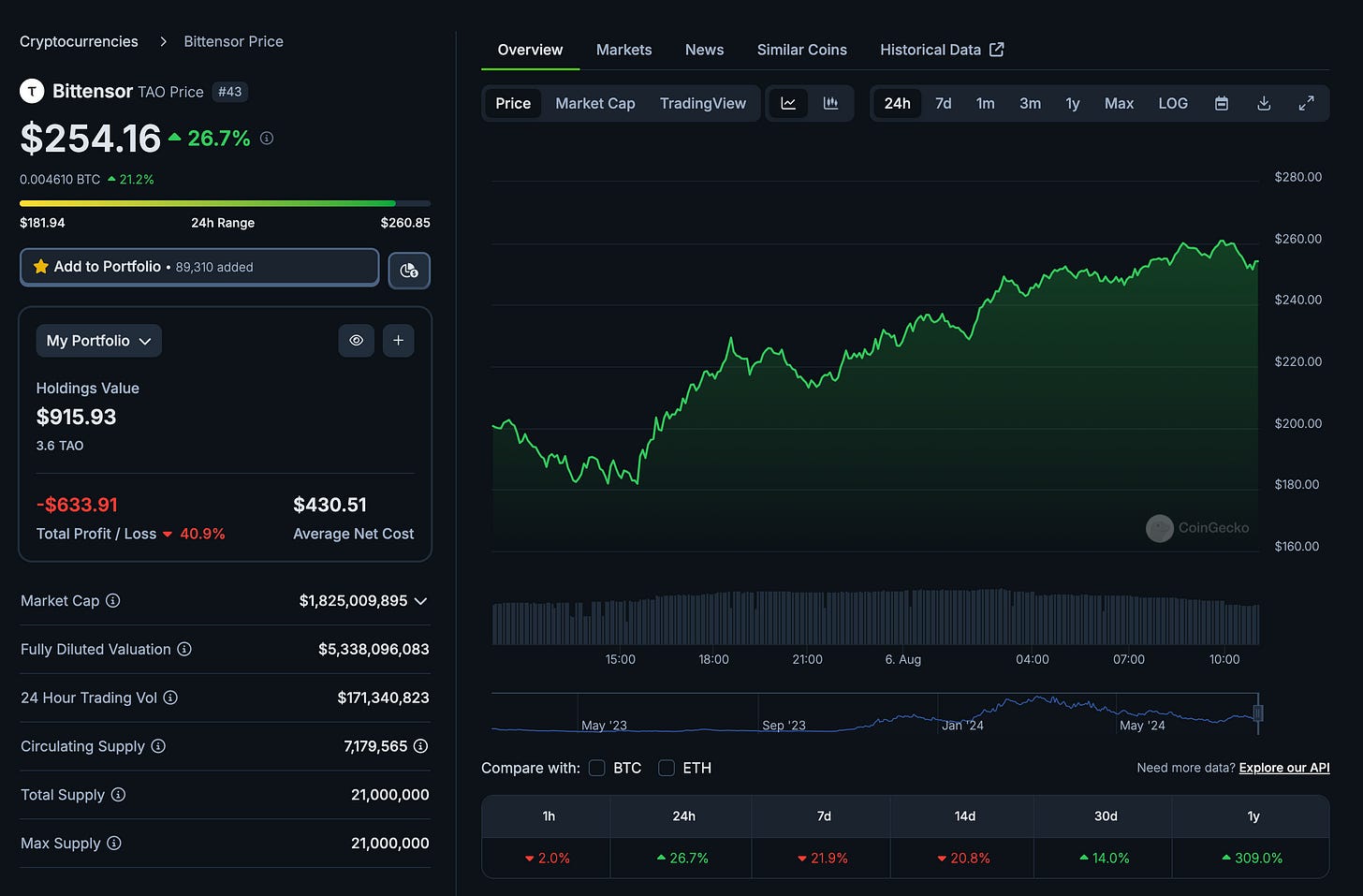This screenshot has height=896, width=1363.
Task: Expand chart to fullscreen
Action: pyautogui.click(x=1306, y=103)
